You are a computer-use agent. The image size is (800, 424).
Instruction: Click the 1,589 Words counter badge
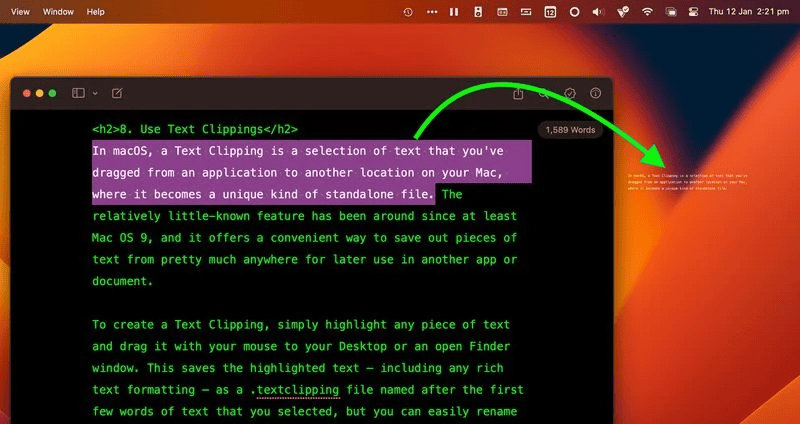click(x=570, y=130)
